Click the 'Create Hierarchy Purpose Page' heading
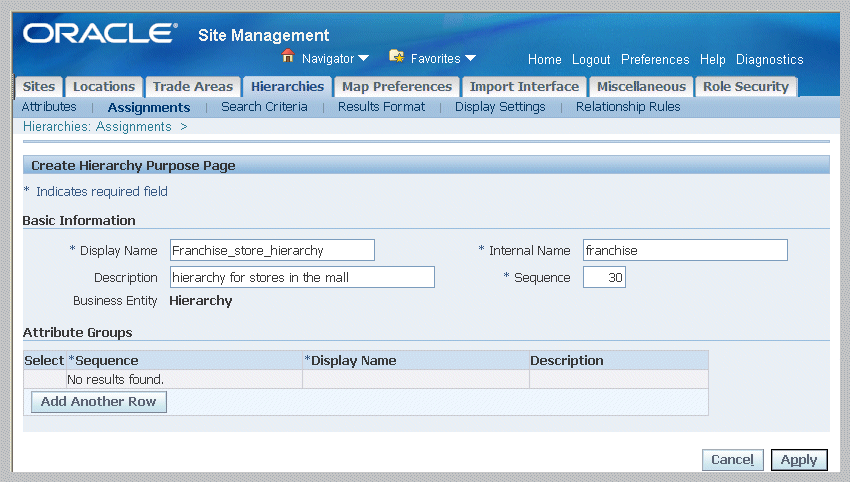 133,166
